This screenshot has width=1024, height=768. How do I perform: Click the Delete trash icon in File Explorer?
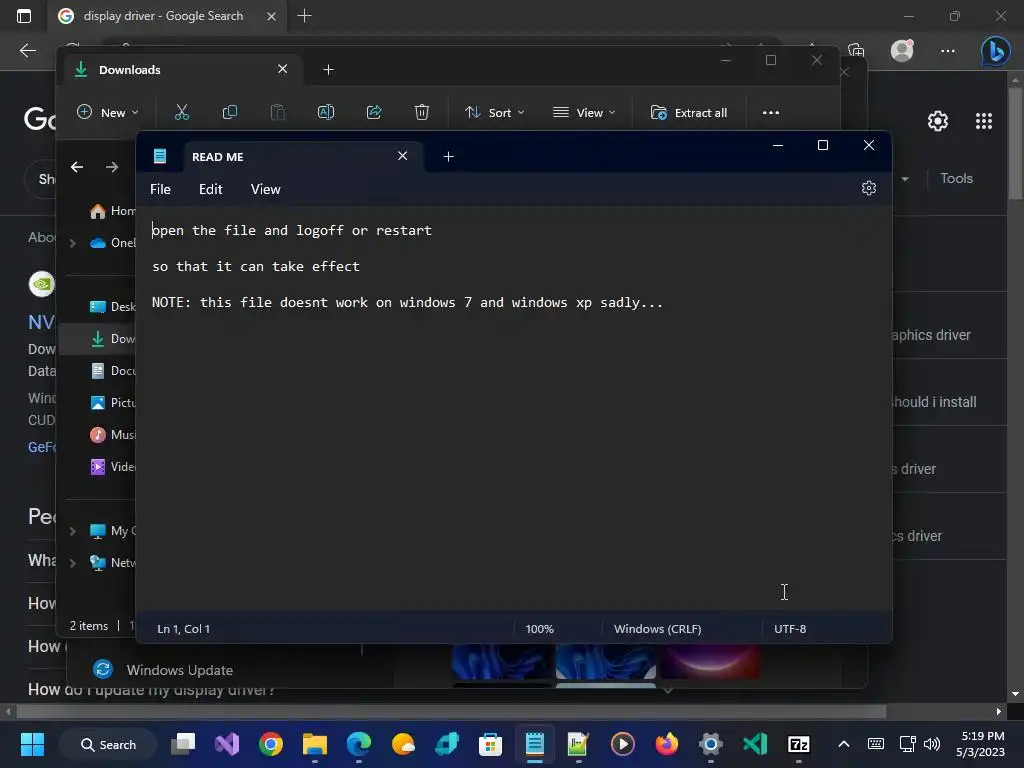tap(422, 112)
